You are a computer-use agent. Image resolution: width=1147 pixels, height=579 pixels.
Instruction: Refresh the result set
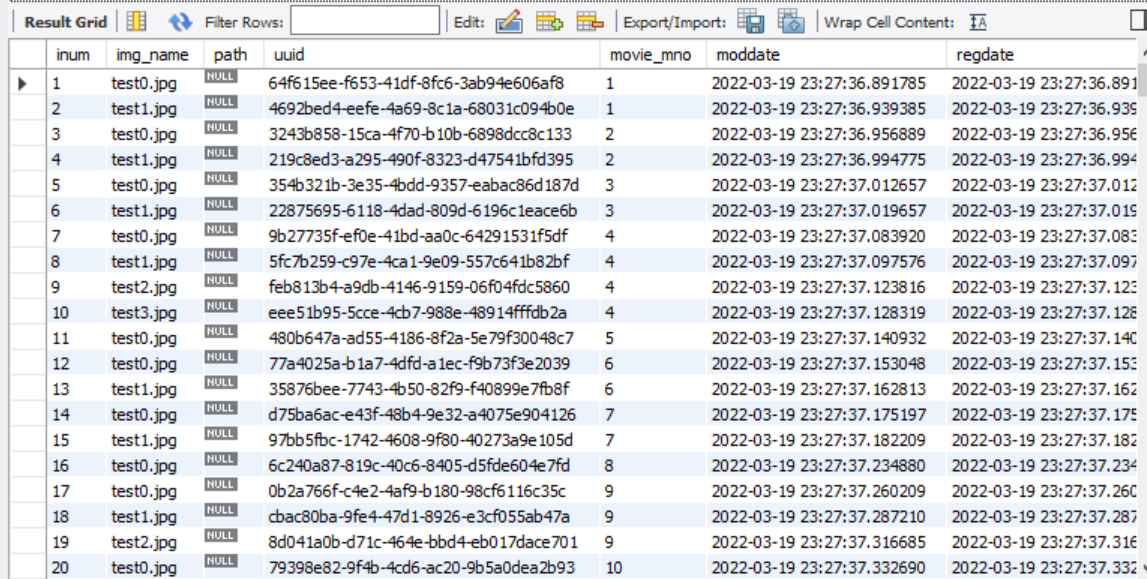[180, 22]
